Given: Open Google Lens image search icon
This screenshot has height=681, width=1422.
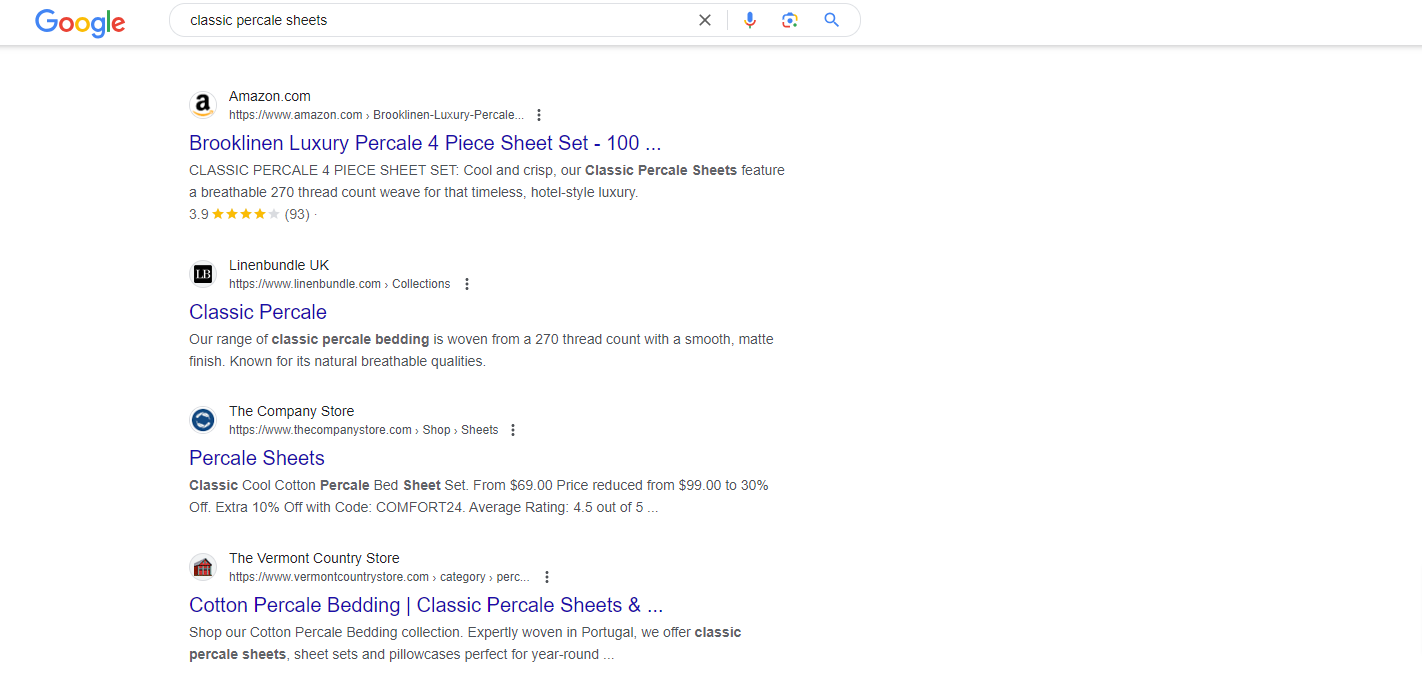Looking at the screenshot, I should point(790,20).
